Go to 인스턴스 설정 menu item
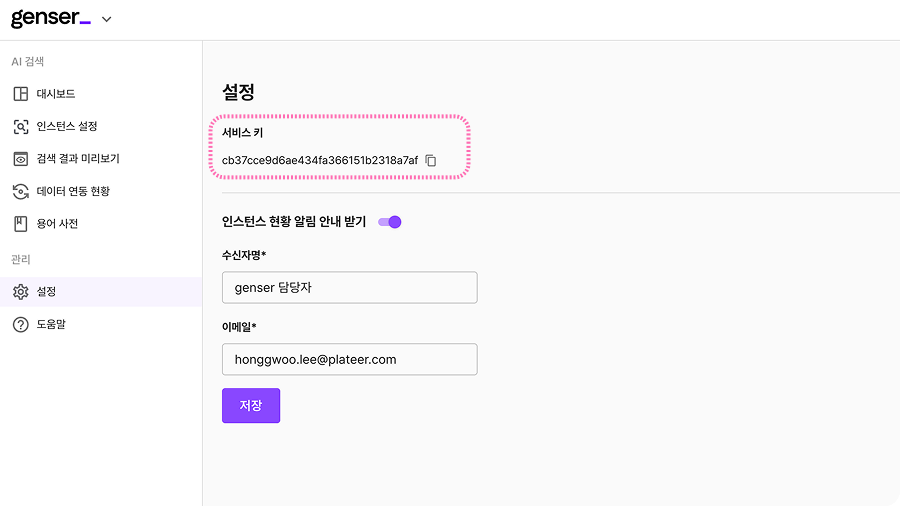 (66, 127)
